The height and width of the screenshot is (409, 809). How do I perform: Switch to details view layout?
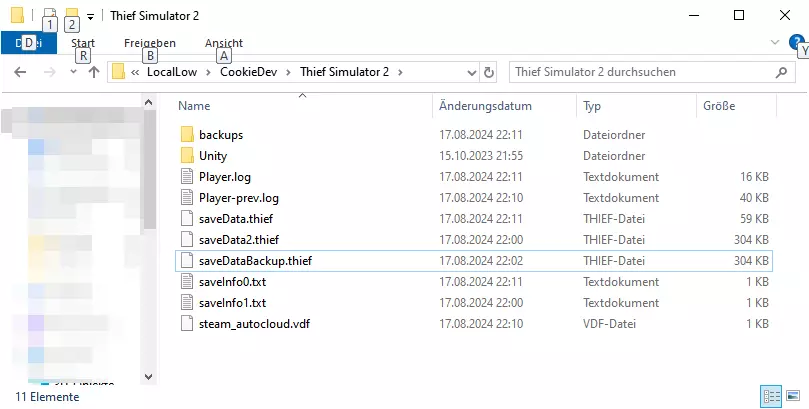click(x=771, y=396)
